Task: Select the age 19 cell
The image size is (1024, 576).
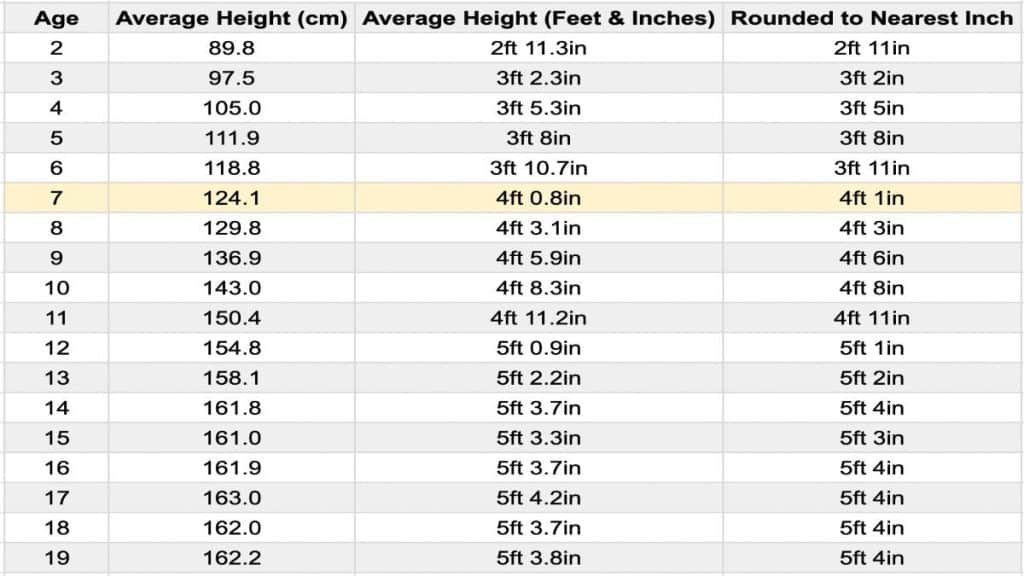Action: [56, 558]
